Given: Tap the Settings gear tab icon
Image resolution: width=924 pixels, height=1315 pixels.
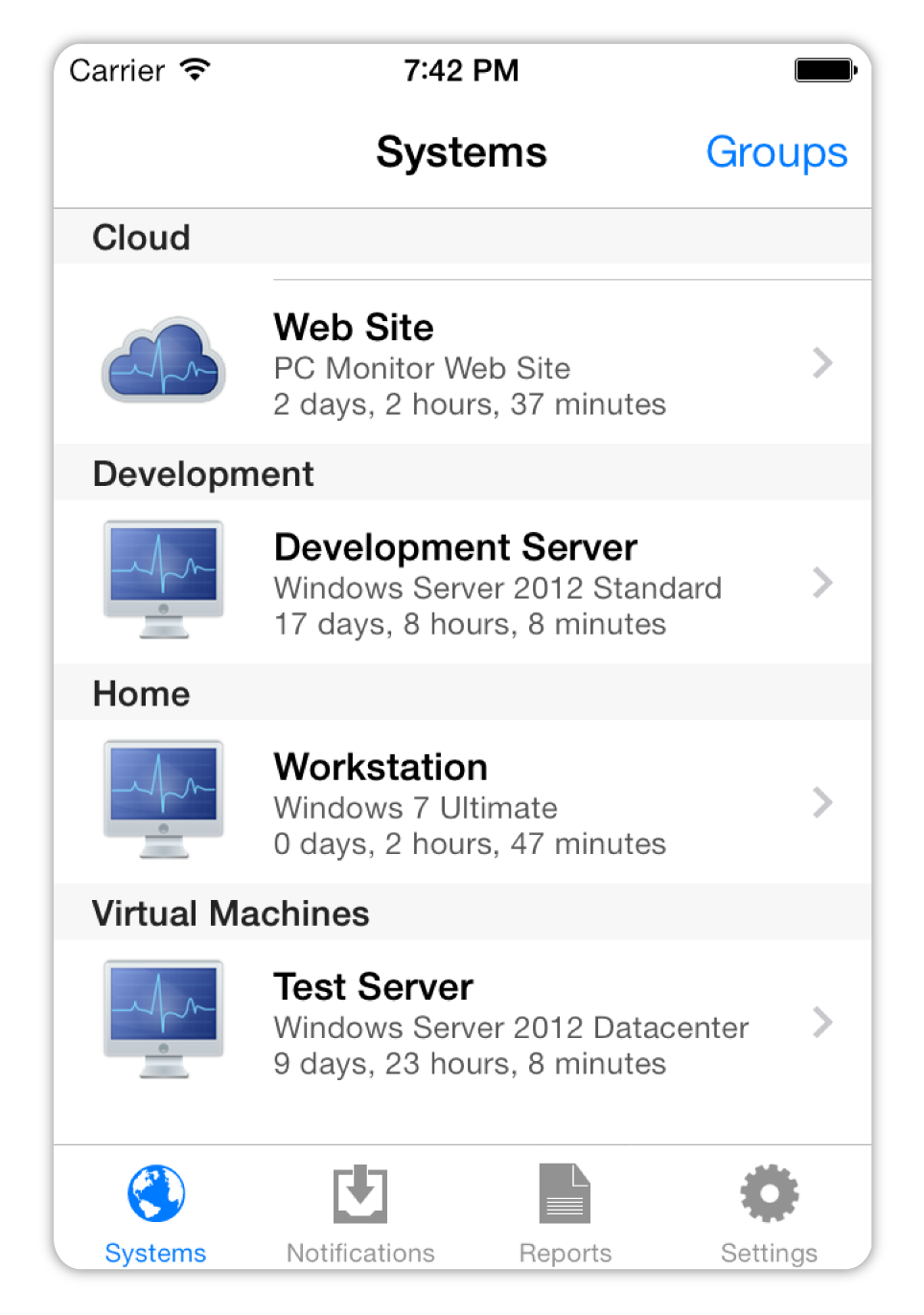Looking at the screenshot, I should point(769,1193).
